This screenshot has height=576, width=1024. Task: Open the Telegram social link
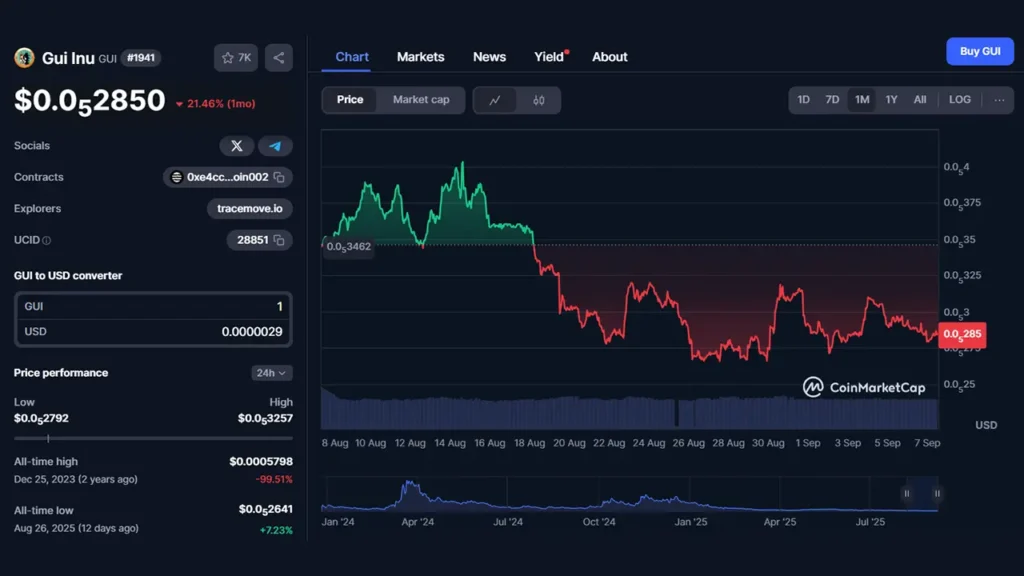tap(275, 146)
